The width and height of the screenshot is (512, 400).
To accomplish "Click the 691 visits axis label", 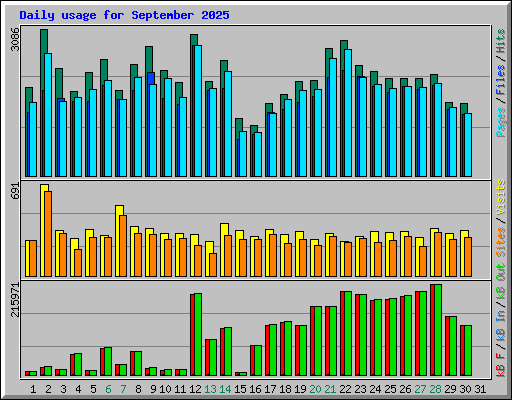I will click(x=15, y=191).
